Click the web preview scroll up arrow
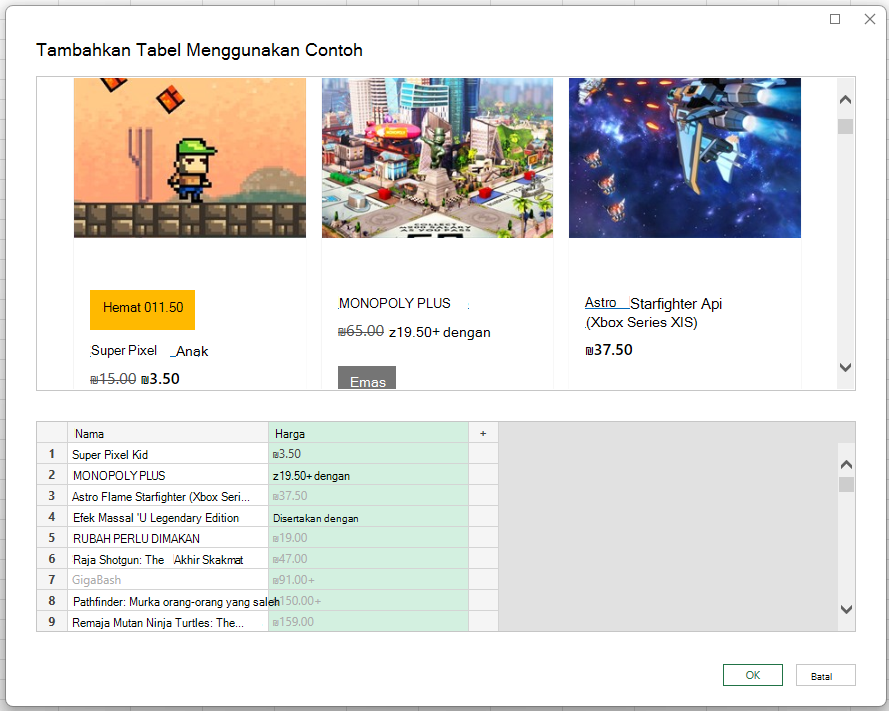Viewport: 889px width, 711px height. tap(845, 100)
